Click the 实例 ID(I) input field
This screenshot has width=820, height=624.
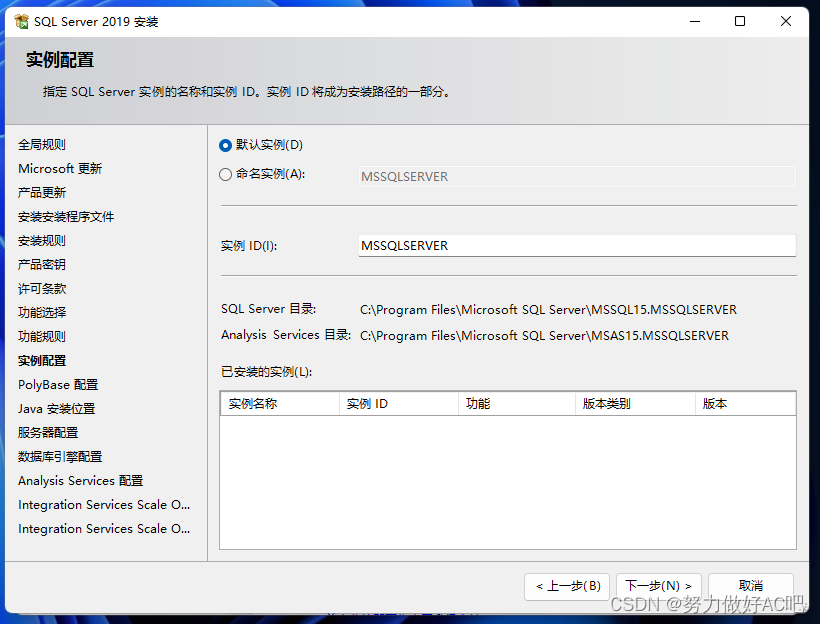point(577,246)
